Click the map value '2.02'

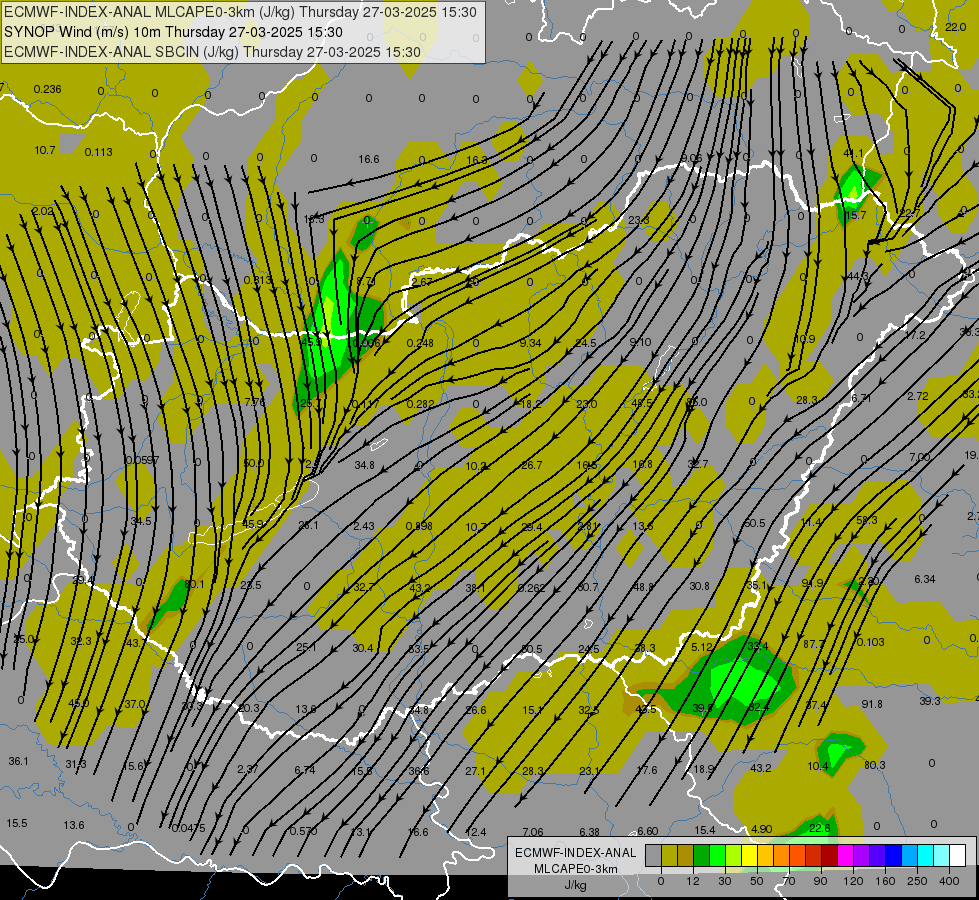click(43, 212)
